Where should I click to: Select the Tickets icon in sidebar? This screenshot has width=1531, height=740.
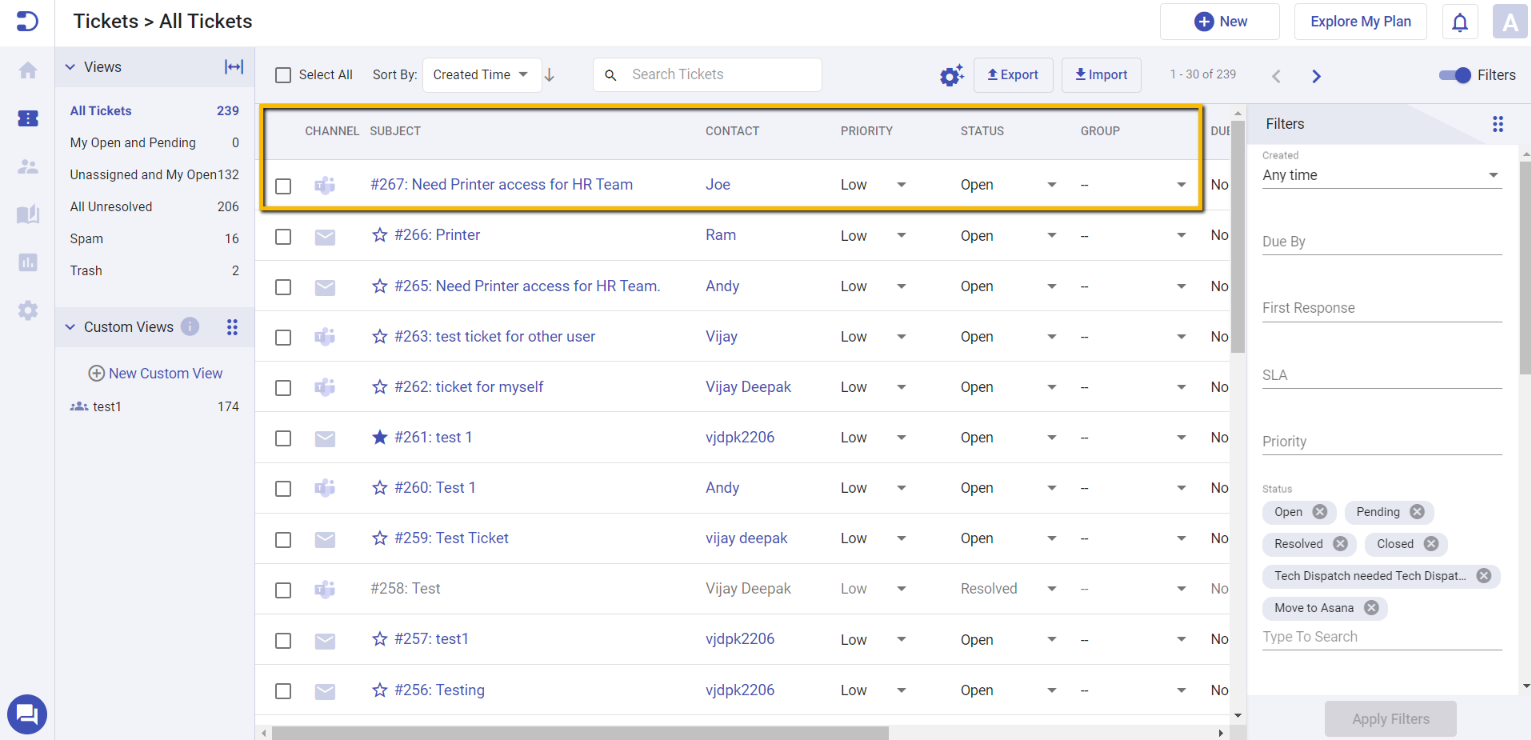(27, 118)
